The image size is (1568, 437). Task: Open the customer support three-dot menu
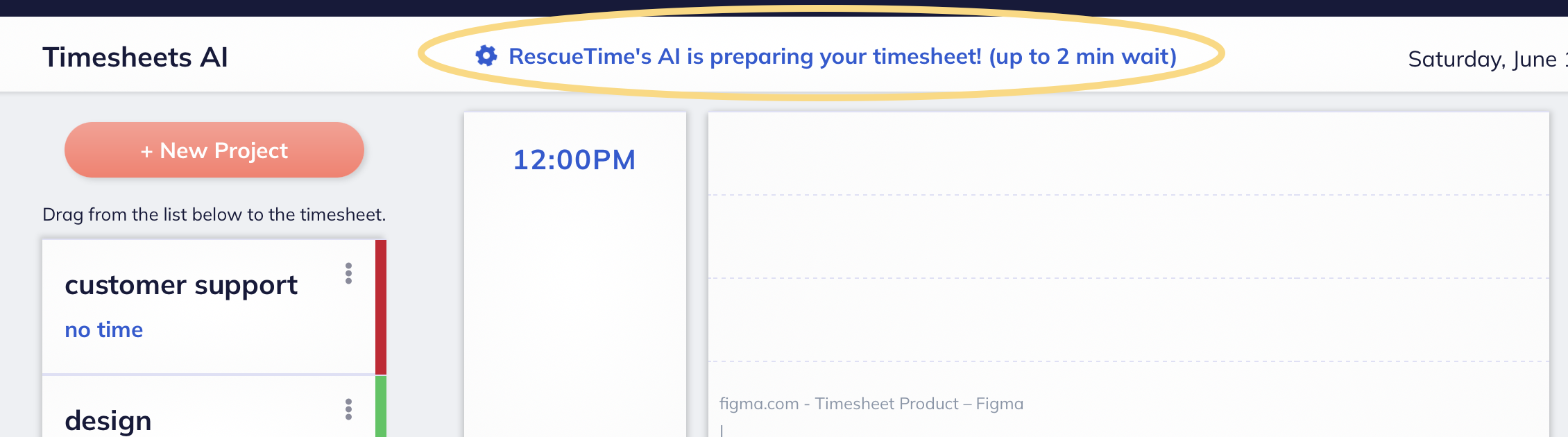[x=348, y=273]
